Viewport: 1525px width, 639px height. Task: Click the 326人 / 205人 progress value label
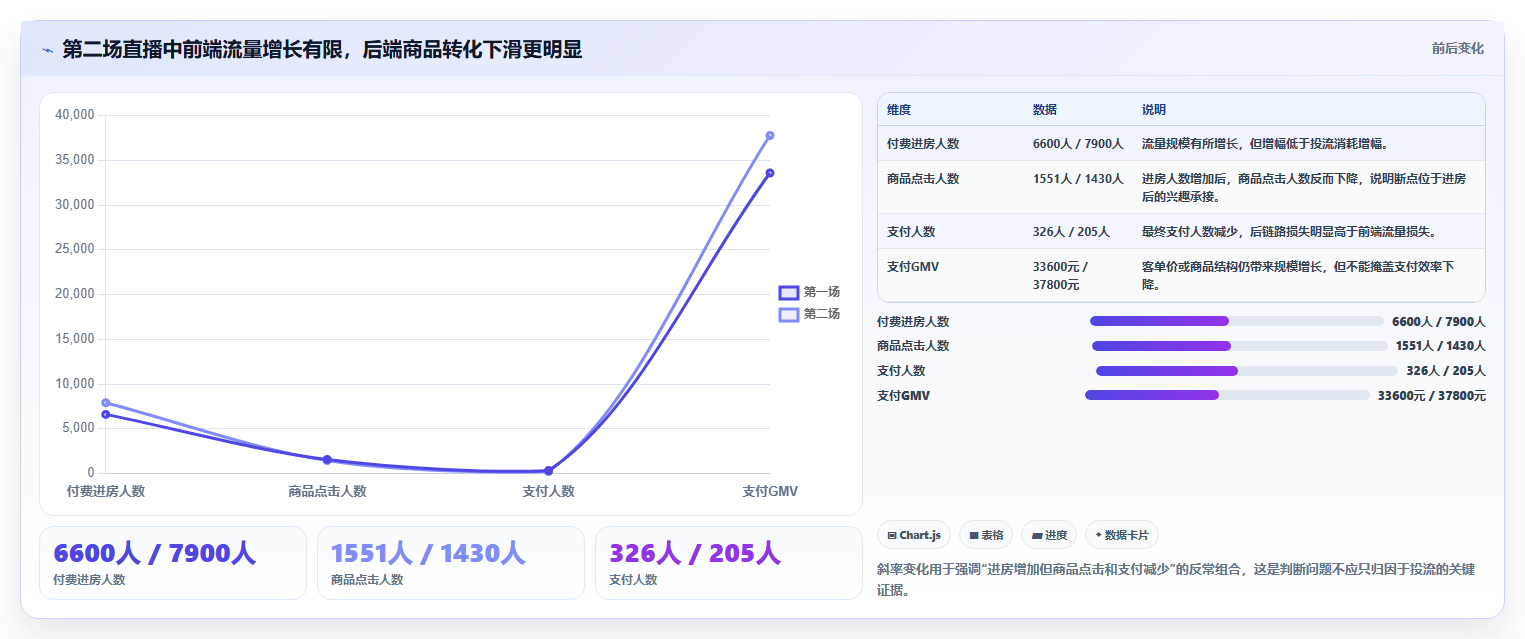coord(1446,371)
